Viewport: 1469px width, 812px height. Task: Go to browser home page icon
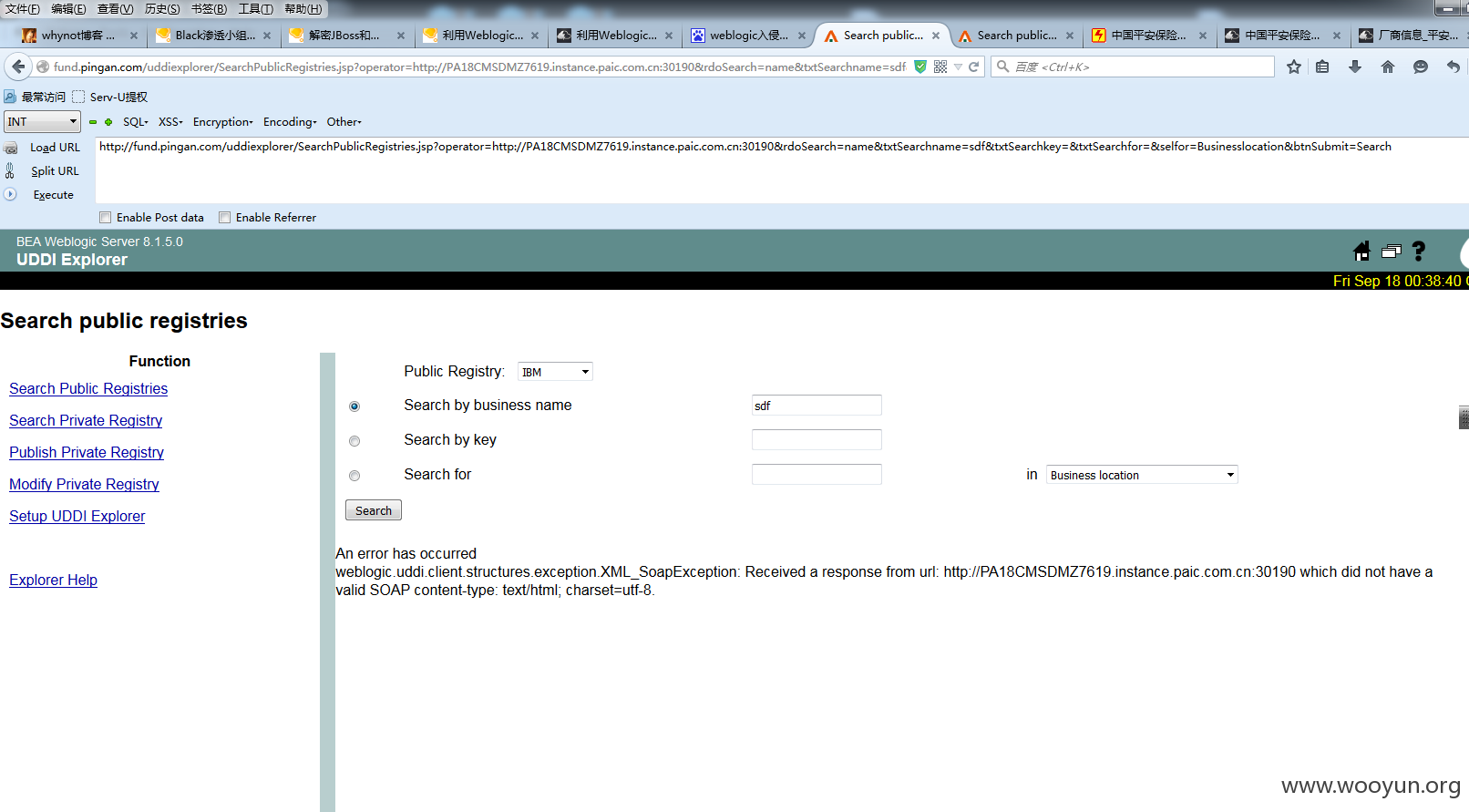pyautogui.click(x=1388, y=67)
